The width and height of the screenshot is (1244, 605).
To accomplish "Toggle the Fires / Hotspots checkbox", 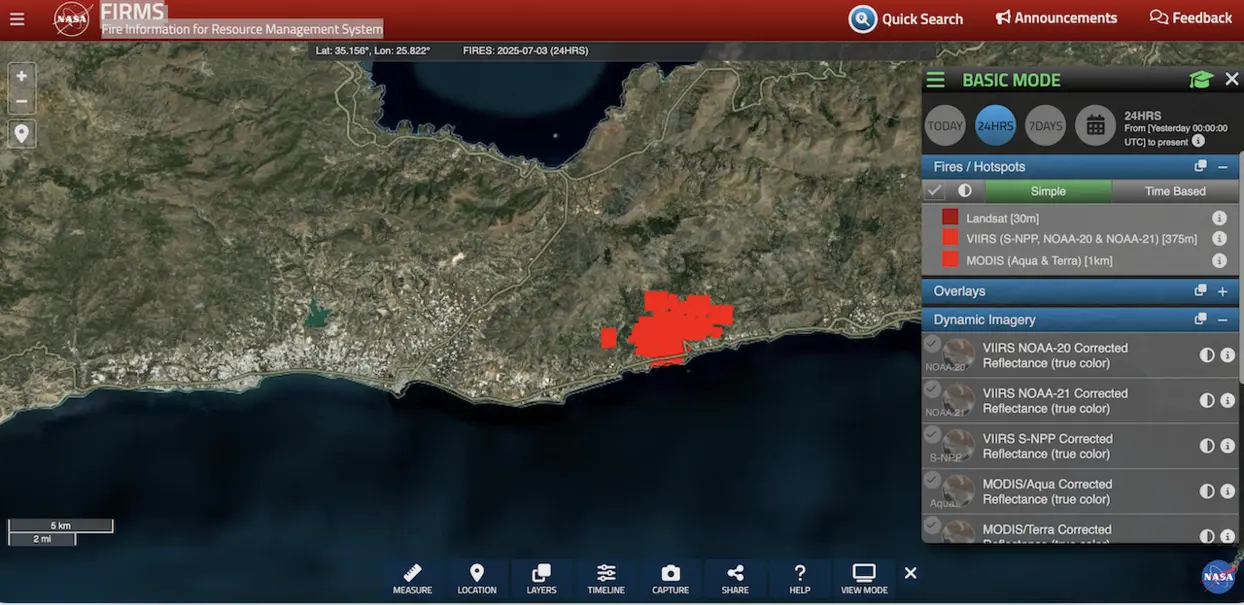I will 935,191.
